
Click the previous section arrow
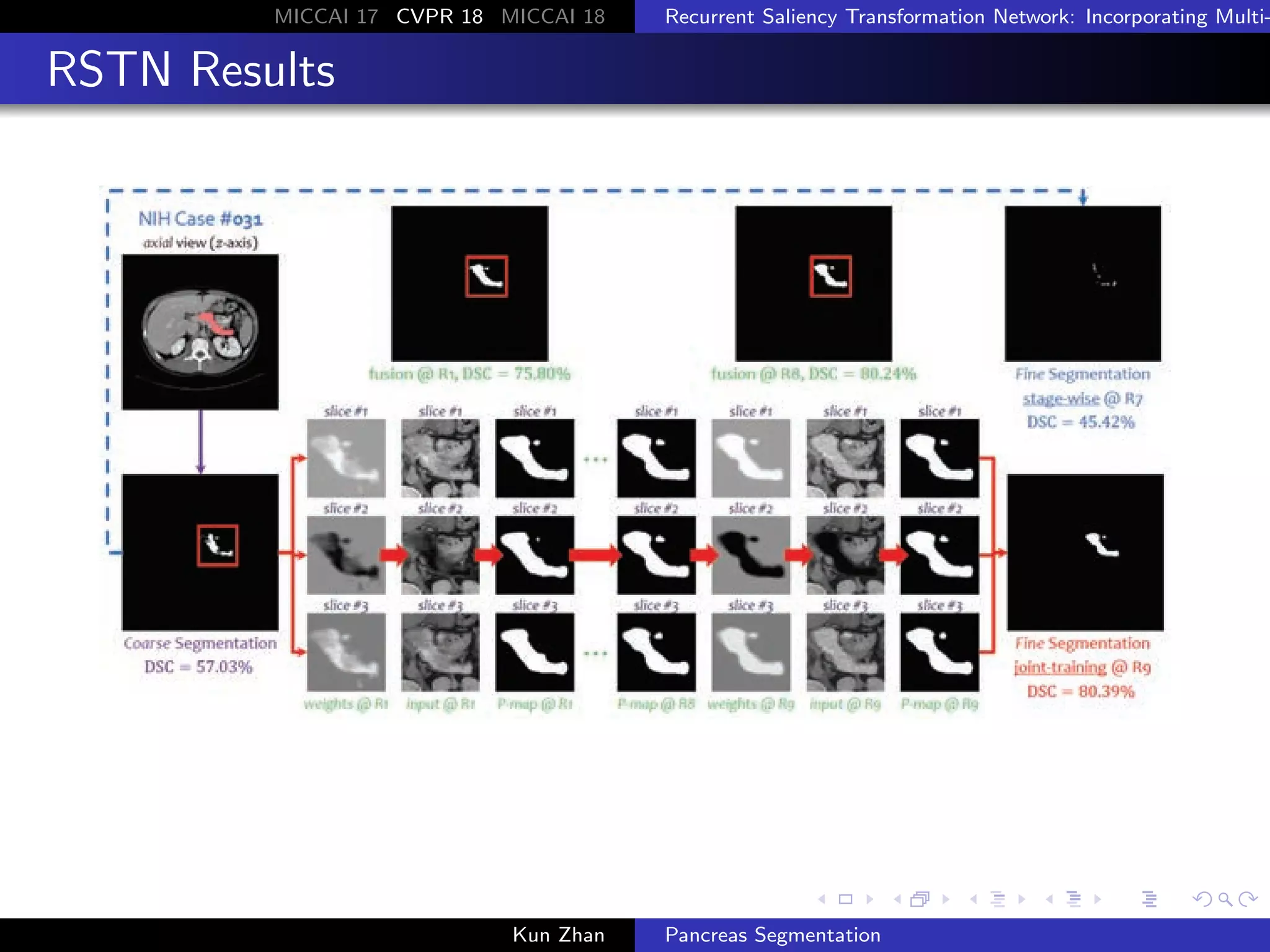[1049, 899]
